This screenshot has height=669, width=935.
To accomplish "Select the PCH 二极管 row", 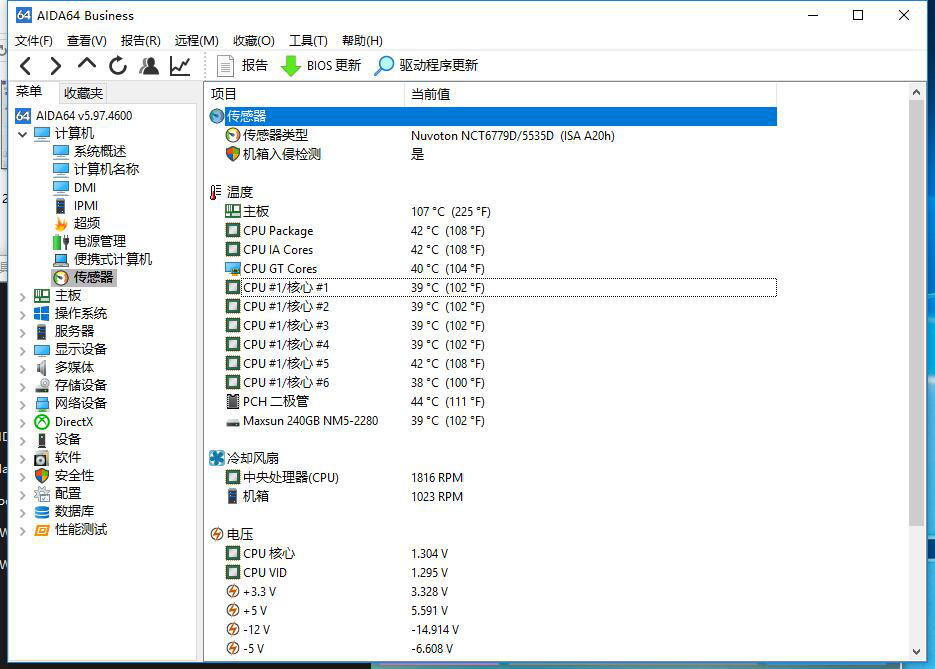I will click(493, 402).
